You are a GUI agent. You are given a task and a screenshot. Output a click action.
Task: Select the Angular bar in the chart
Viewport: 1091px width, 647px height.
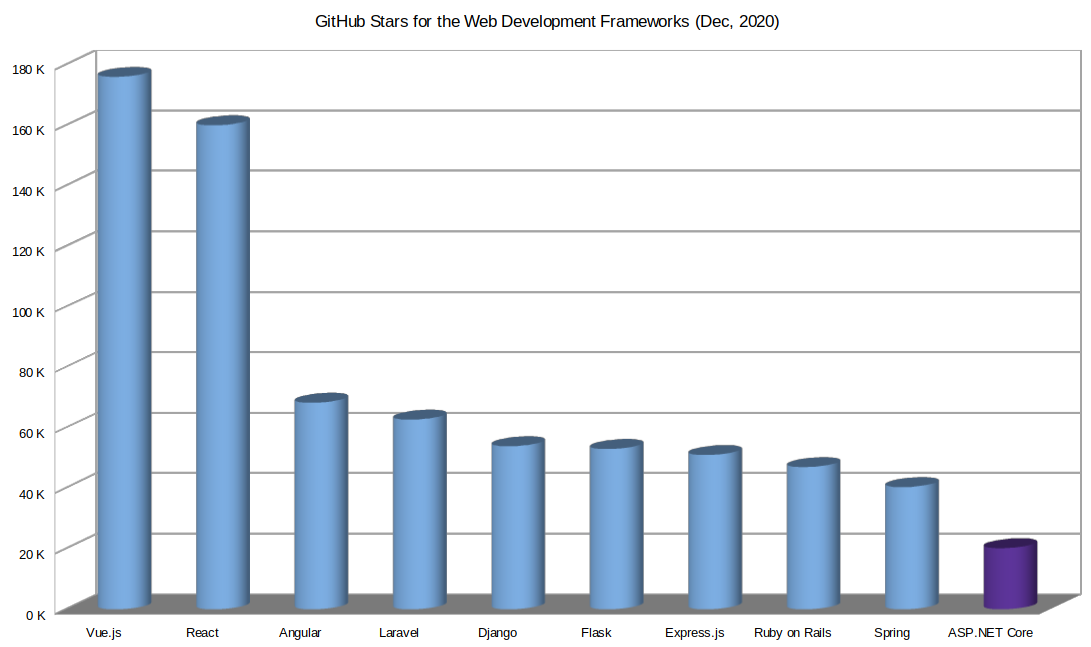pos(321,502)
